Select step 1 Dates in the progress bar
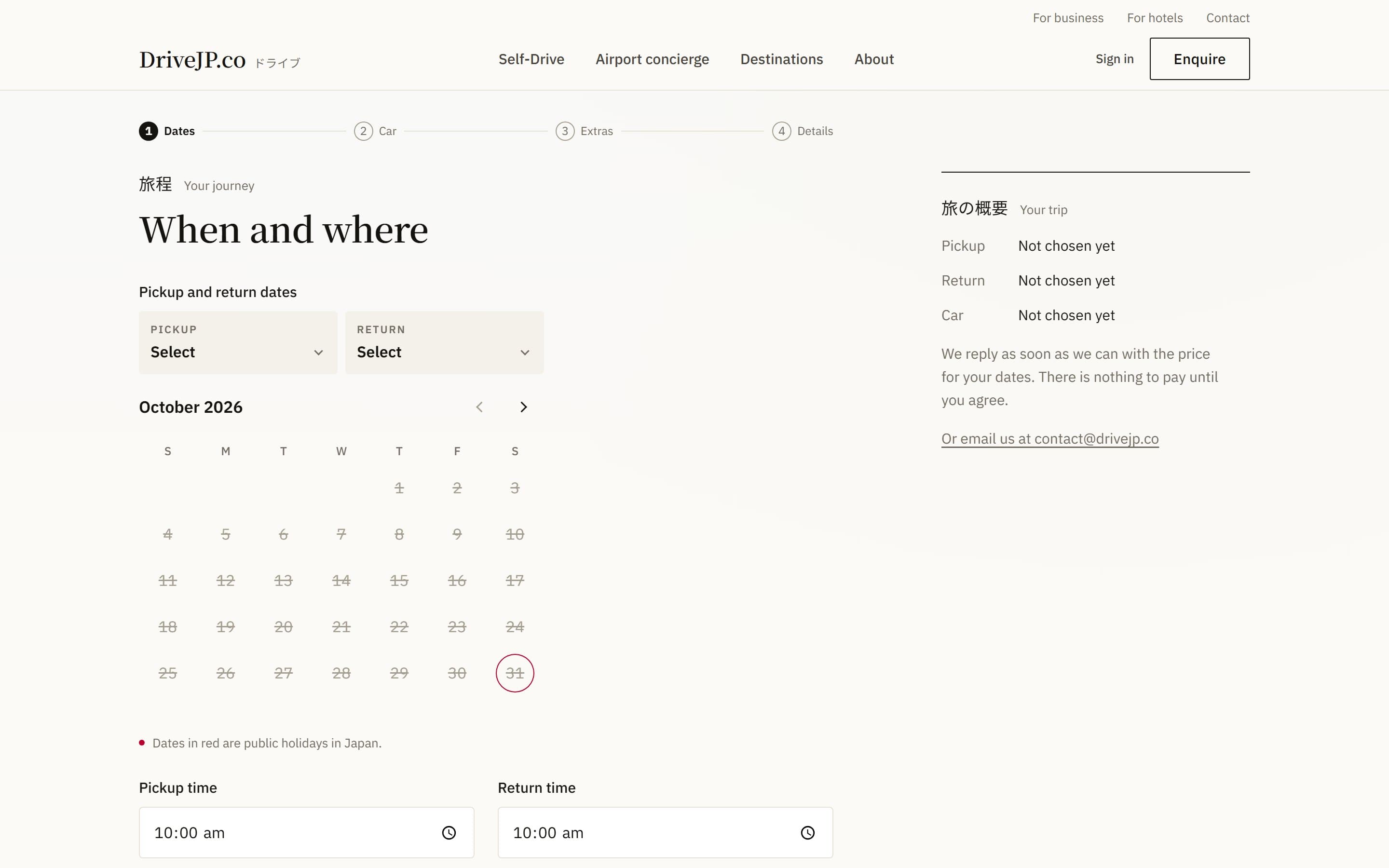This screenshot has width=1389, height=868. (x=167, y=132)
